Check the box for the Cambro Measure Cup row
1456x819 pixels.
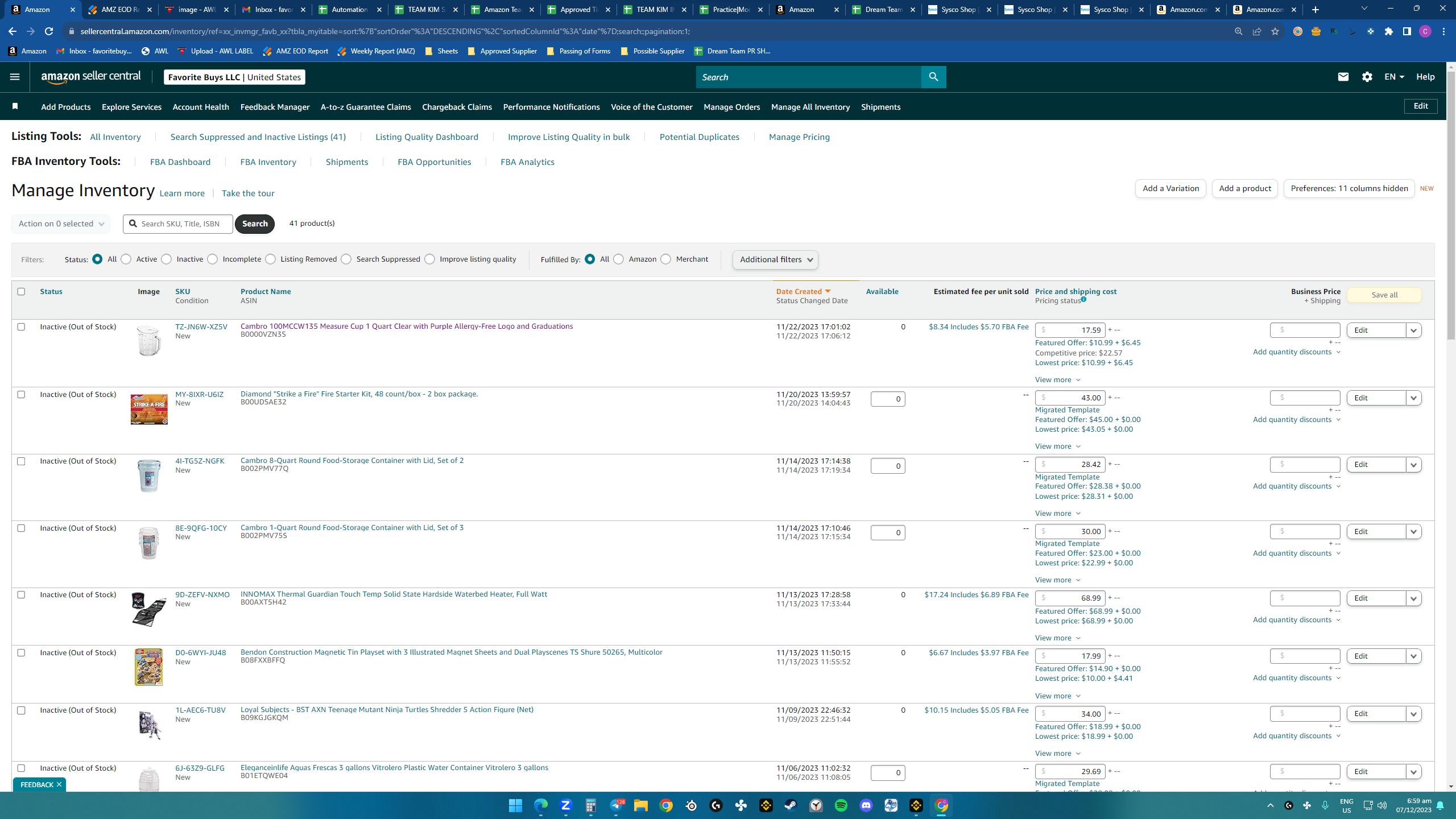pyautogui.click(x=21, y=326)
